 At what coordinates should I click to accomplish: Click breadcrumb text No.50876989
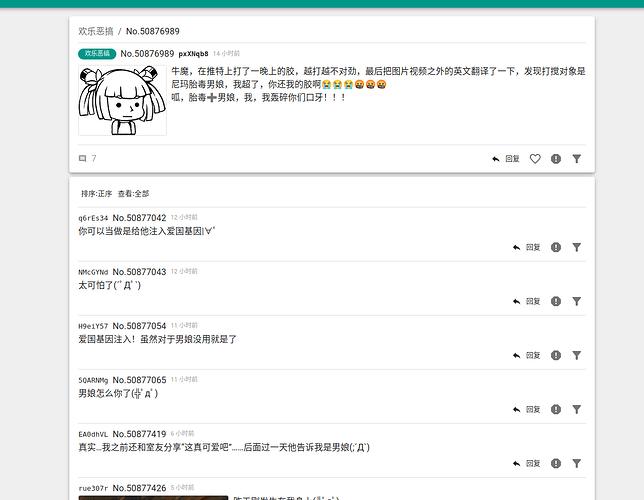coord(153,31)
